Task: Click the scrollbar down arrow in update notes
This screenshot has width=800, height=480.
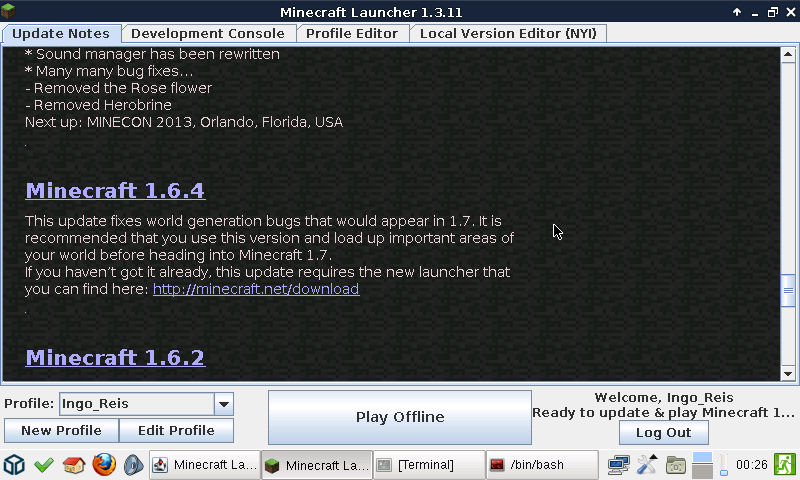Action: (788, 373)
